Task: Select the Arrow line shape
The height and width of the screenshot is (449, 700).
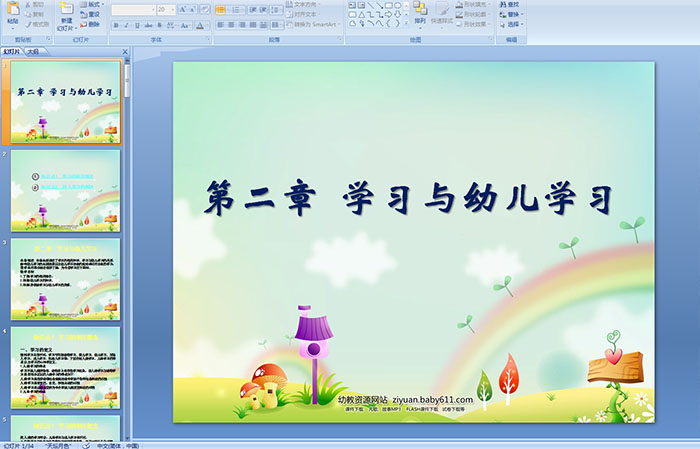Action: [379, 5]
